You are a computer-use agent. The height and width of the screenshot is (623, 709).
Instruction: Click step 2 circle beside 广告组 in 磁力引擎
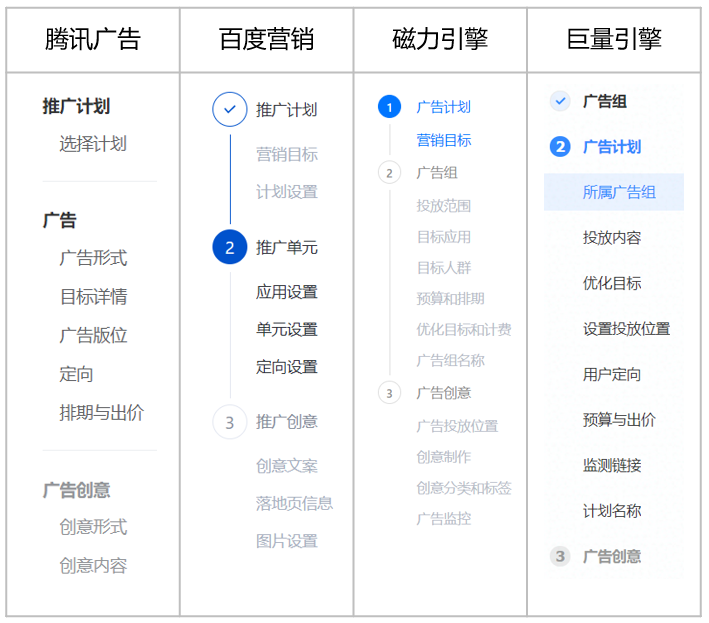pyautogui.click(x=389, y=173)
